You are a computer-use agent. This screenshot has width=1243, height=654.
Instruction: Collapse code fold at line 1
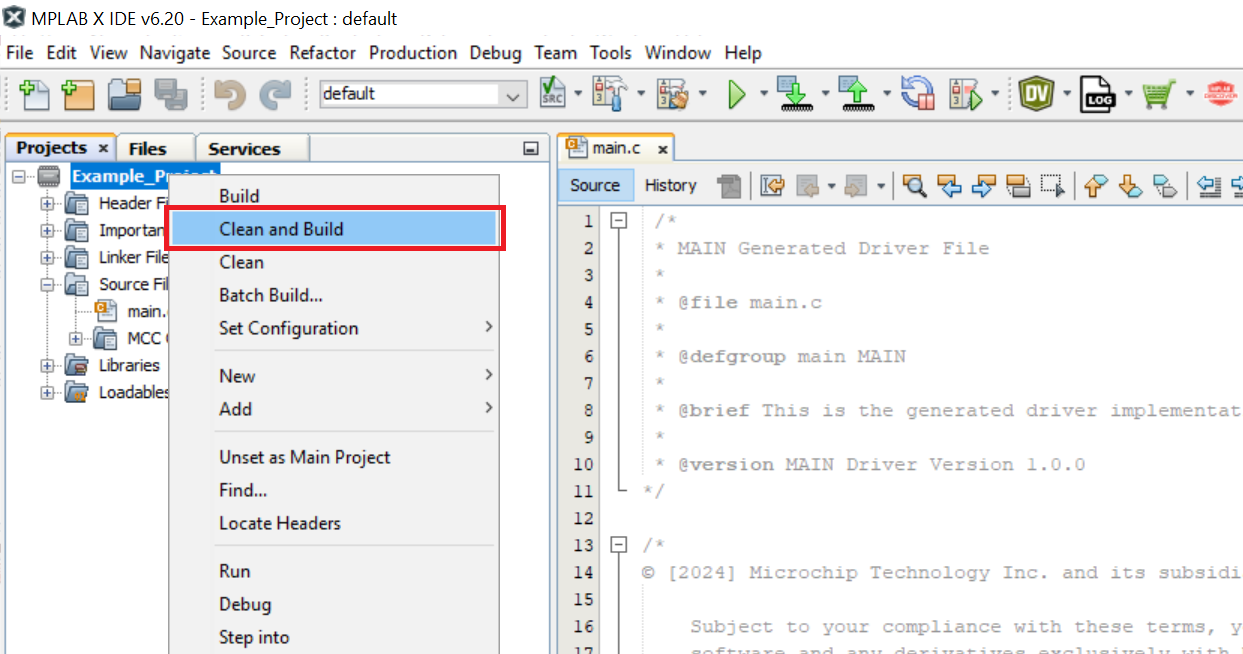click(619, 220)
